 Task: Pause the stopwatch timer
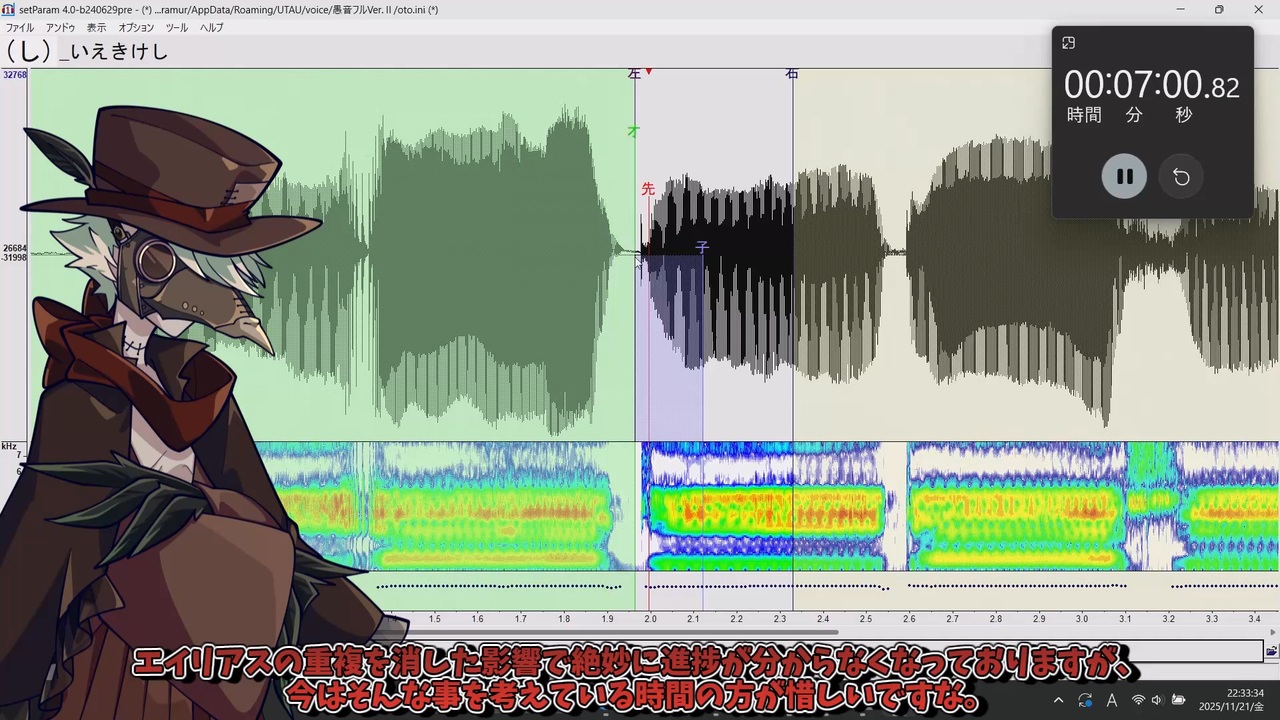[1124, 177]
